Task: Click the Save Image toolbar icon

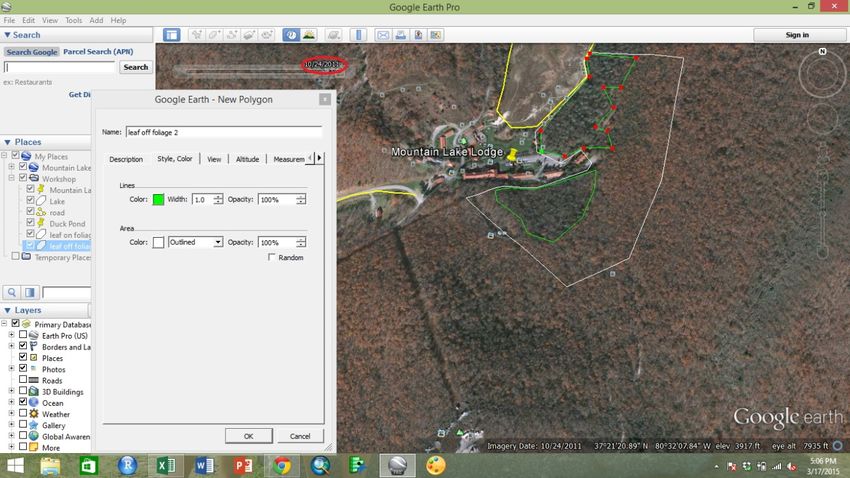Action: point(418,35)
